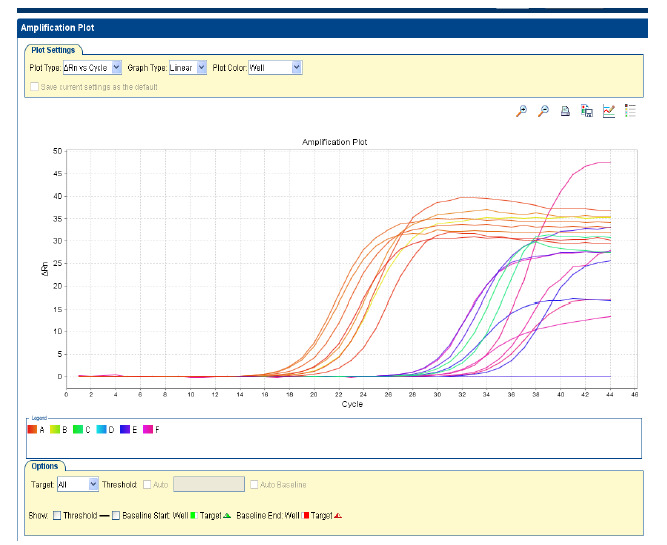Viewport: 667px width, 545px height.
Task: Enable the Show Threshold checkbox
Action: 56,515
